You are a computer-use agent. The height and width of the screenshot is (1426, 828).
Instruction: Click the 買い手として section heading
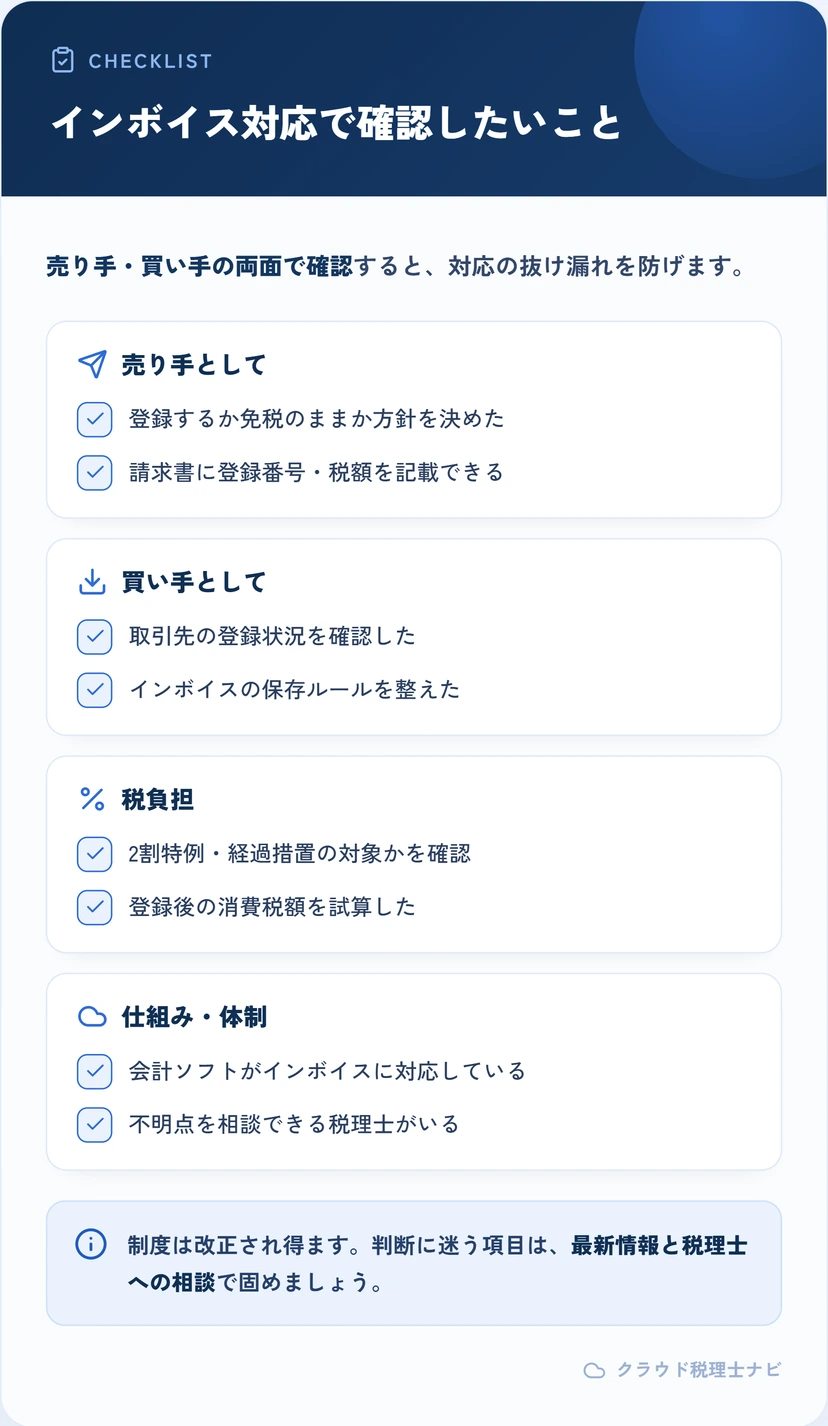(194, 582)
